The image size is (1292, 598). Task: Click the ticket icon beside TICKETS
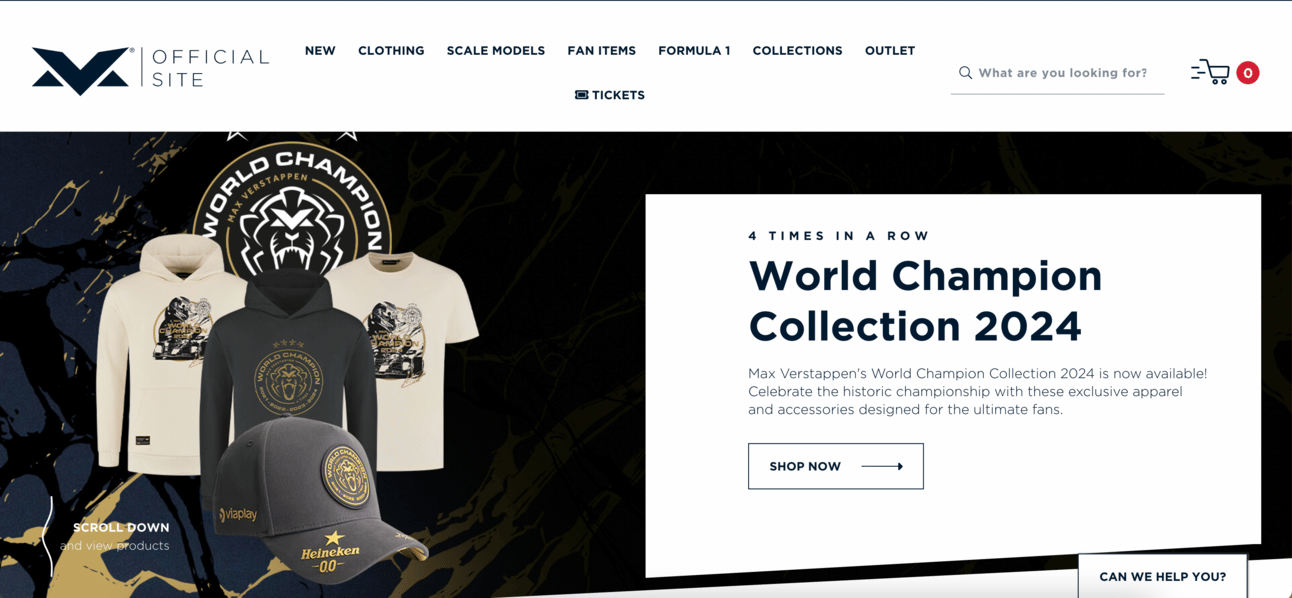[581, 95]
